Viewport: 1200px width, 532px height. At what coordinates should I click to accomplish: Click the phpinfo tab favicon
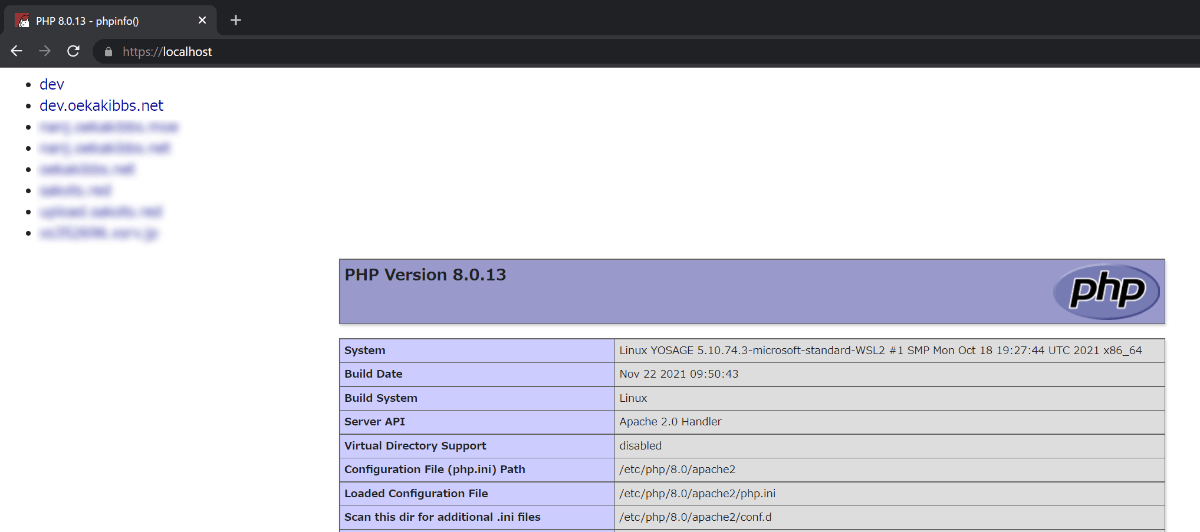(x=22, y=20)
